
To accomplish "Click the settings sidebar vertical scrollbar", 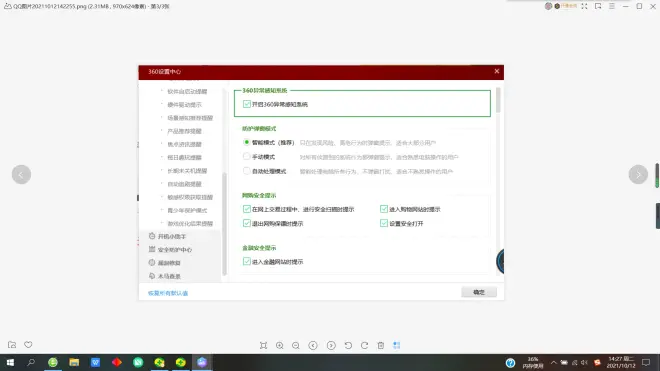I will pyautogui.click(x=224, y=224).
